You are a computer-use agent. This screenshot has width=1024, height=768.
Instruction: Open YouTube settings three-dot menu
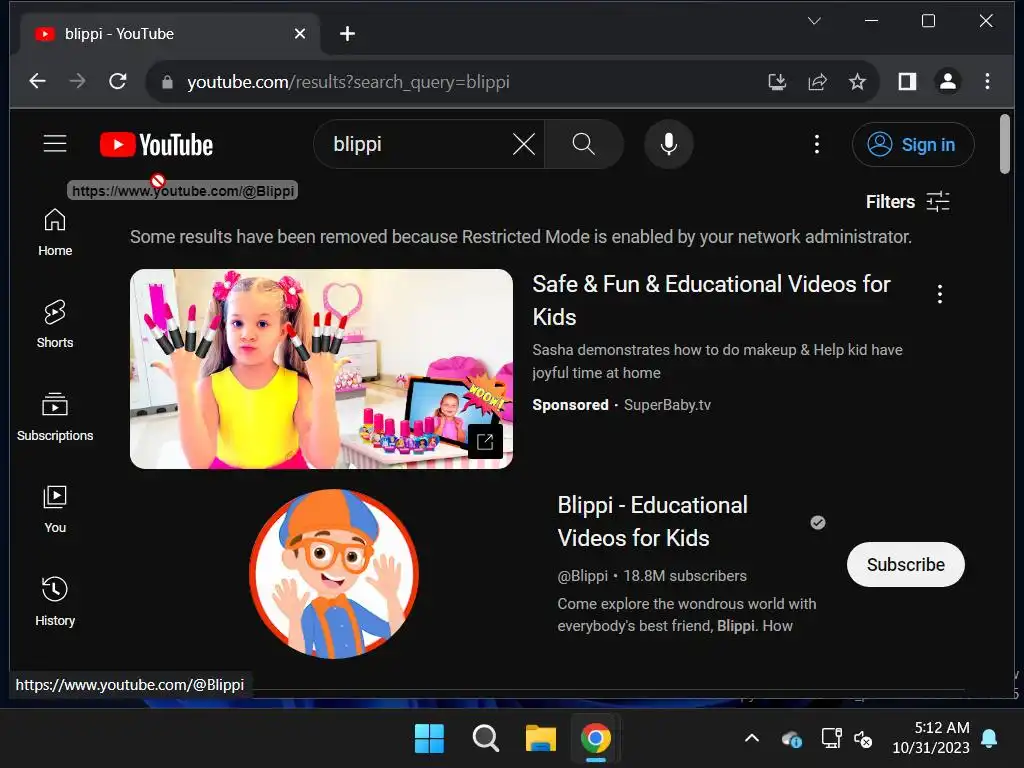click(x=816, y=144)
